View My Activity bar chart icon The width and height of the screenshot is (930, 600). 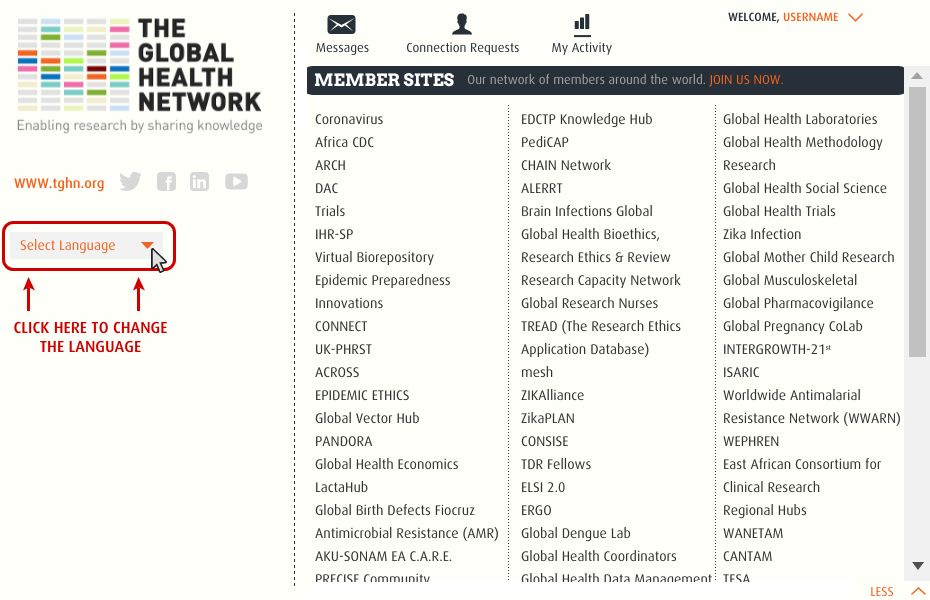click(x=582, y=24)
